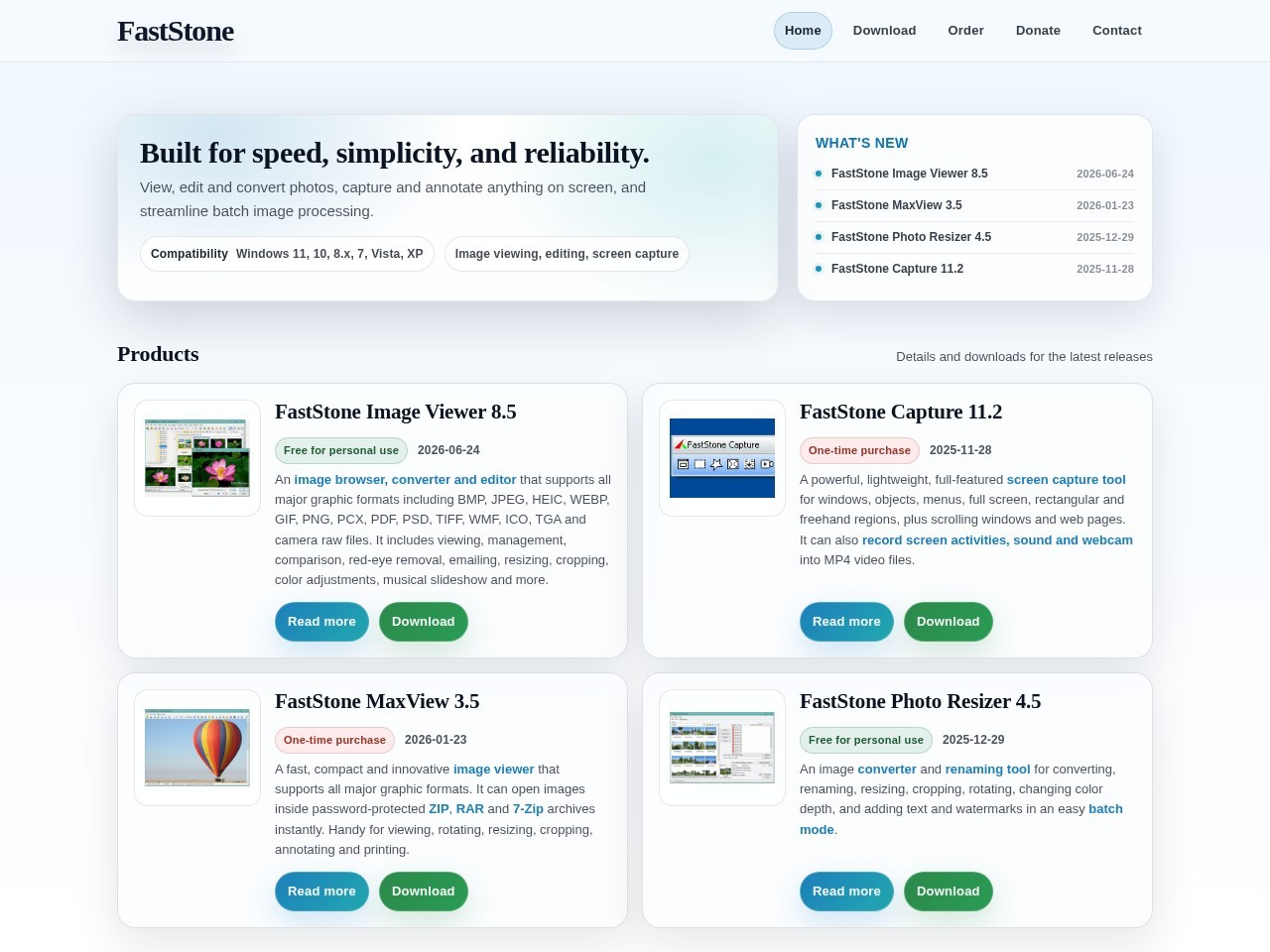This screenshot has width=1270, height=952.
Task: Open the FastStone Image Viewer thumbnail
Action: 197,458
